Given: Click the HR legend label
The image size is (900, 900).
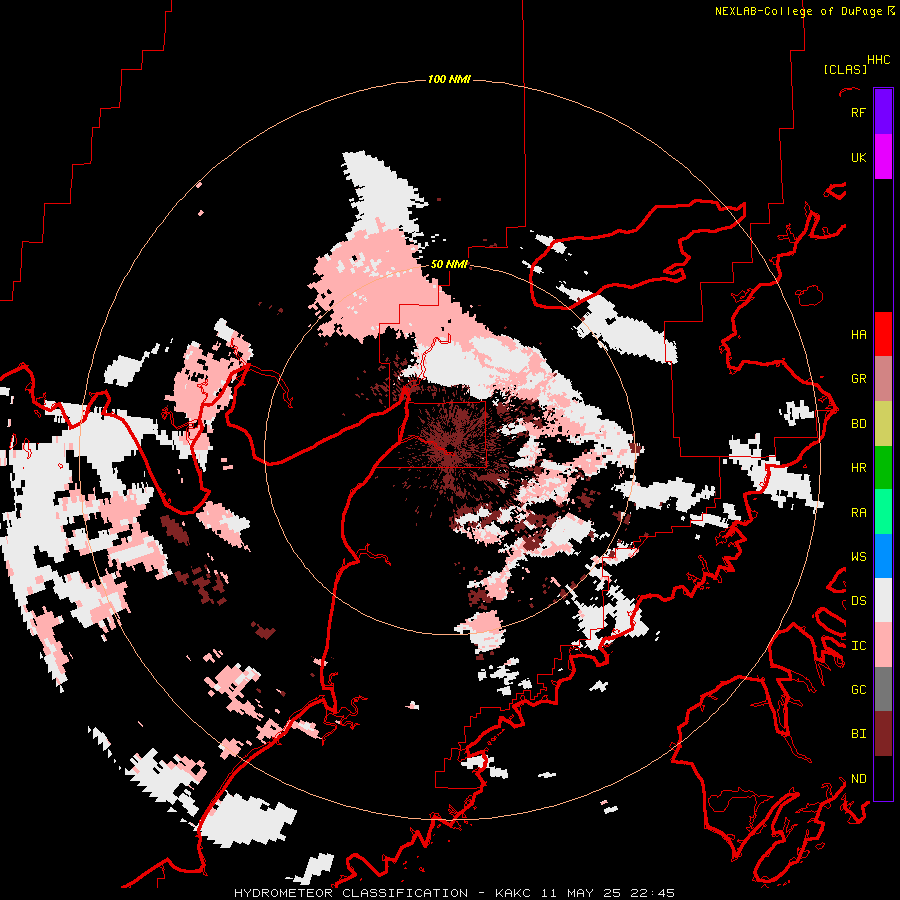Looking at the screenshot, I should [x=858, y=468].
